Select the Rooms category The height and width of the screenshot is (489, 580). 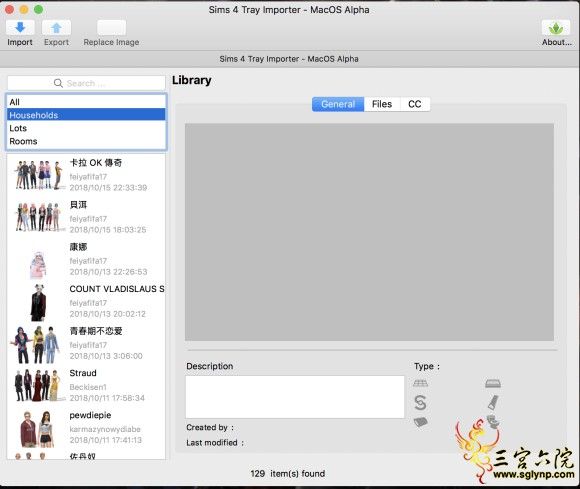click(86, 141)
